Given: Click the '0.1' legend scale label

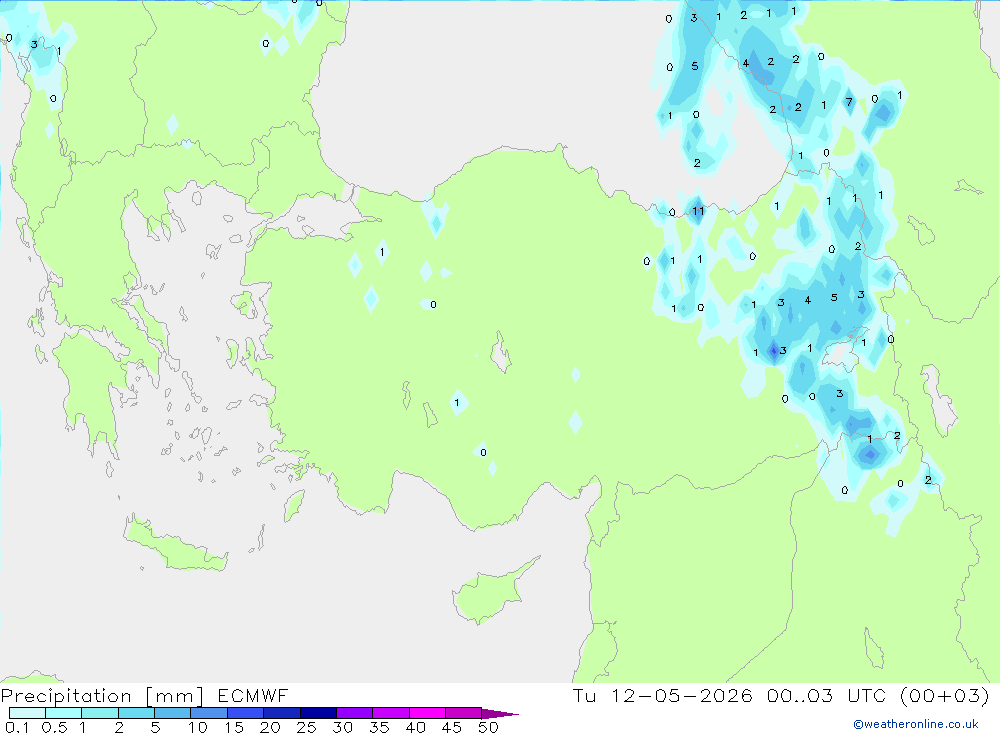Looking at the screenshot, I should pos(17,727).
